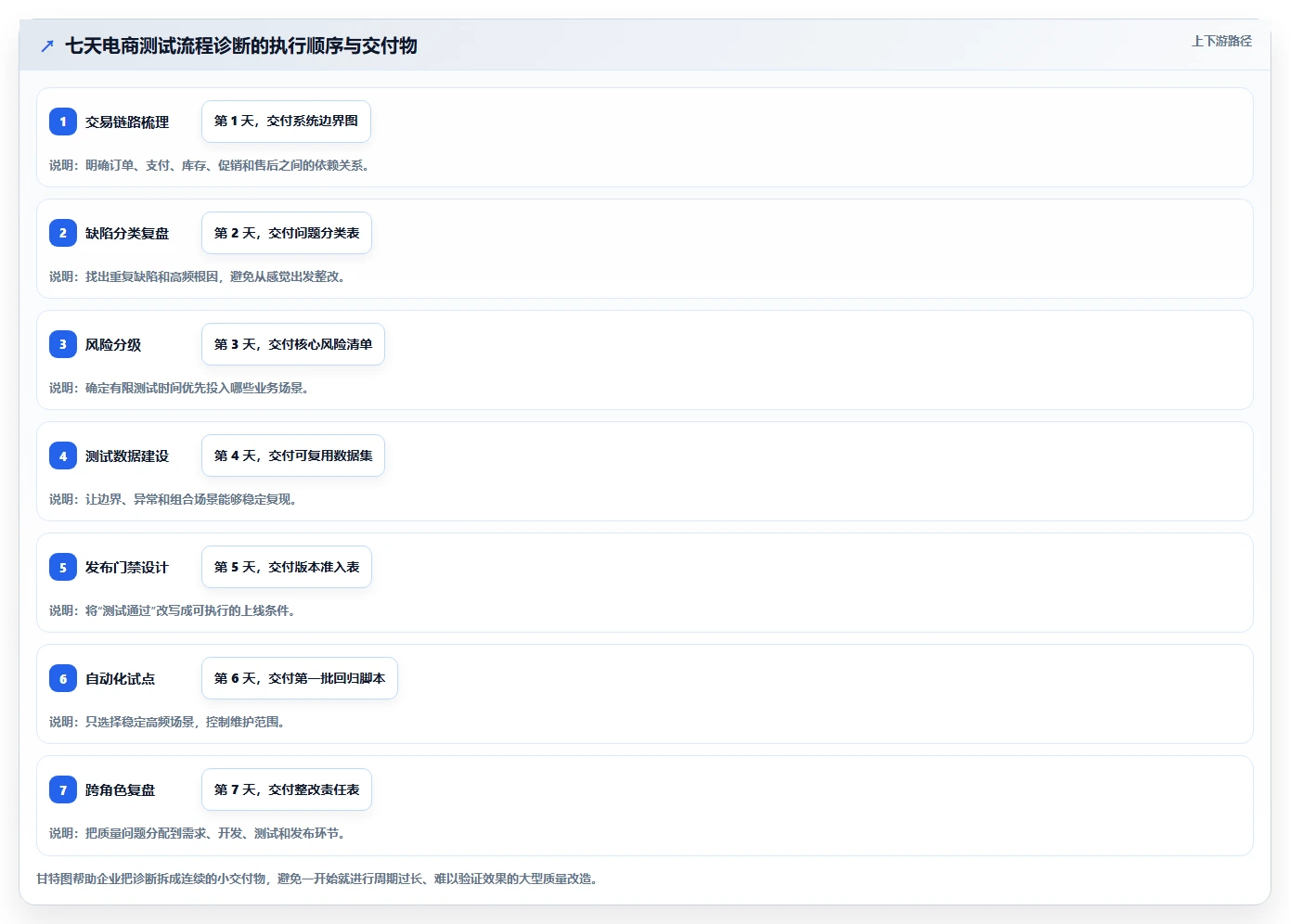Click the 测试数据建设 step title

(127, 456)
